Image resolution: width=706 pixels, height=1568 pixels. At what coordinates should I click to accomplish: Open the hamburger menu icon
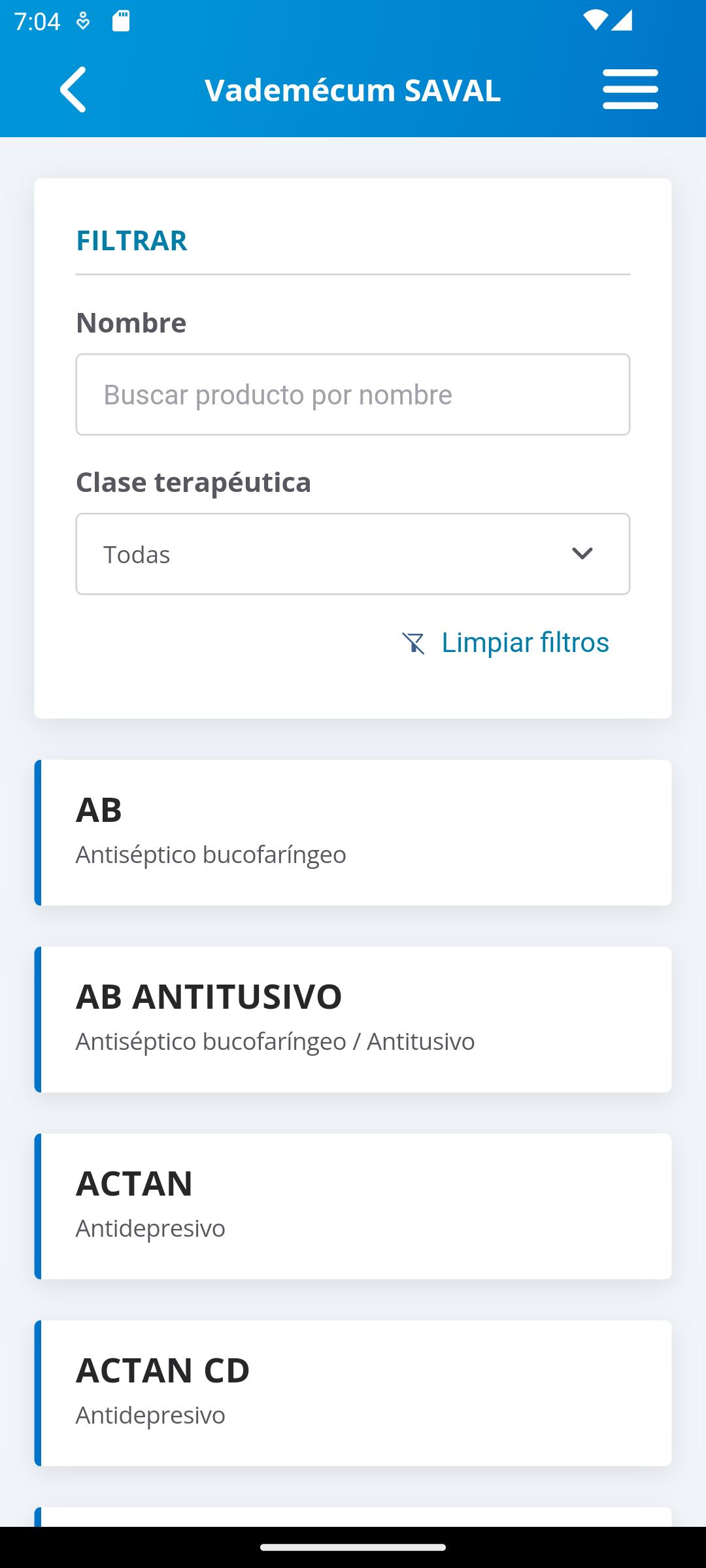point(630,90)
